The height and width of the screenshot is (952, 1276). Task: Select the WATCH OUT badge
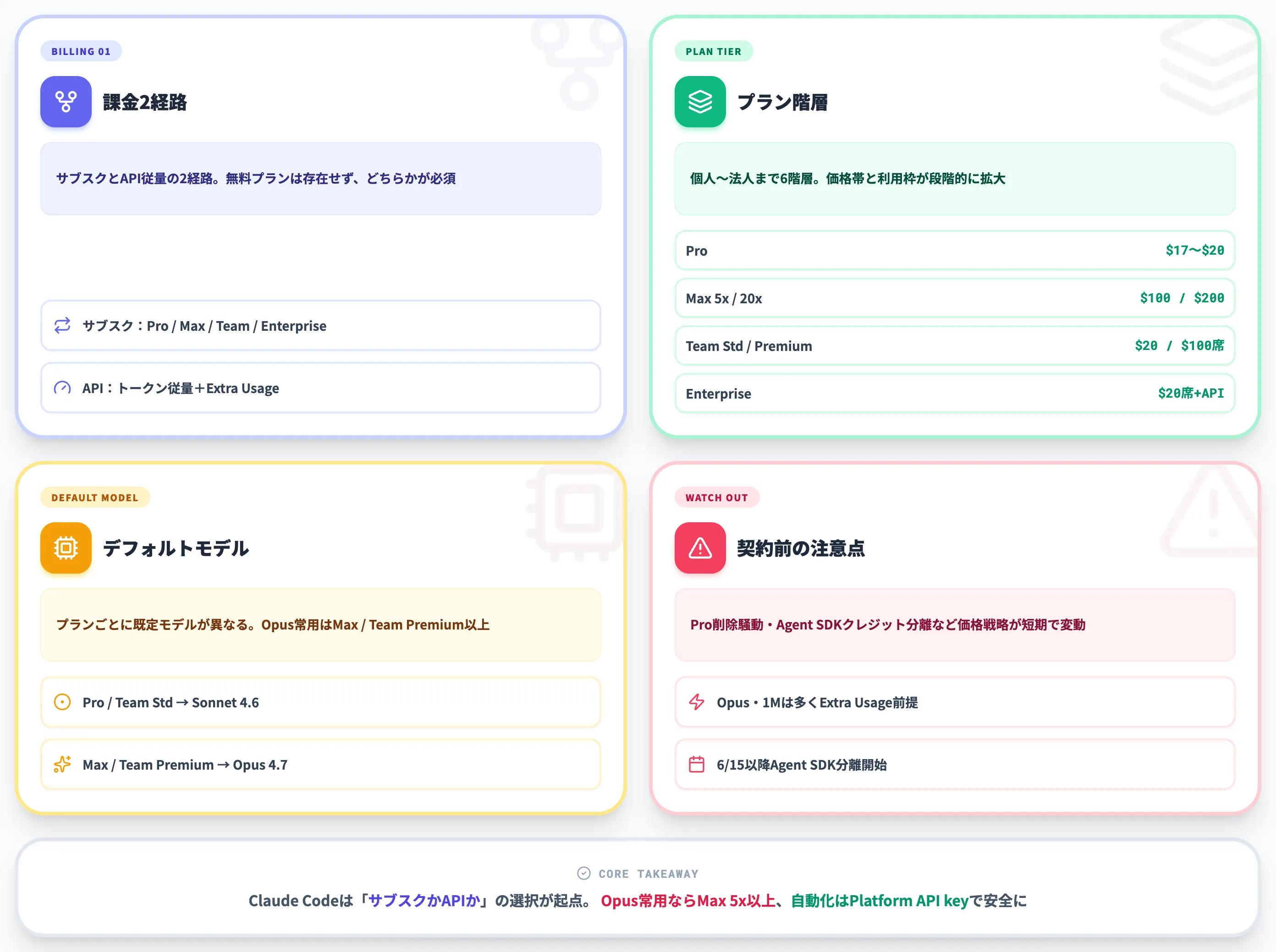(x=717, y=498)
